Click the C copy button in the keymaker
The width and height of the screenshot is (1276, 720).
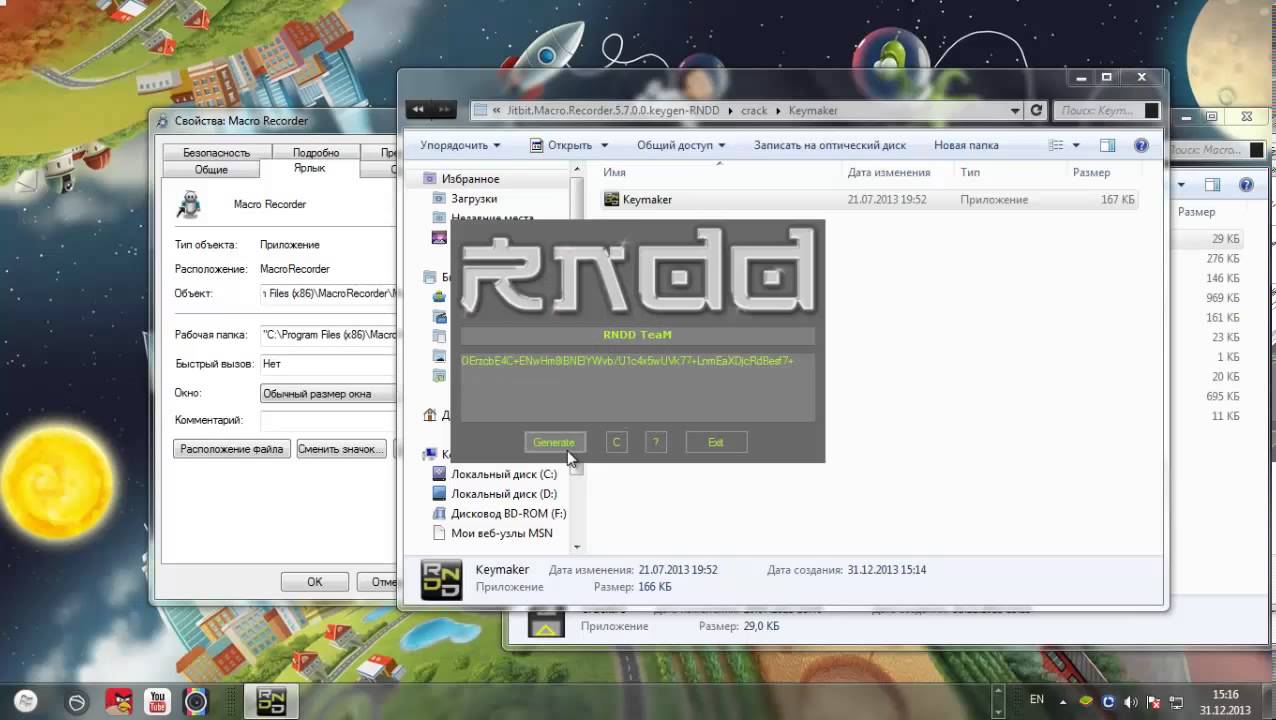point(617,442)
